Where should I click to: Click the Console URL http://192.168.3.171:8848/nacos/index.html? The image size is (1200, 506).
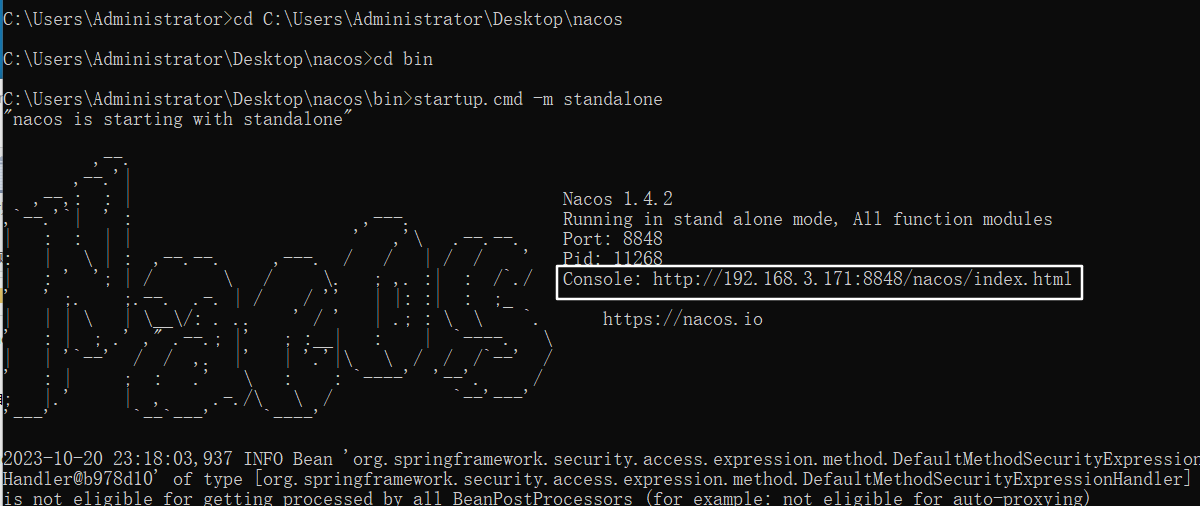862,280
